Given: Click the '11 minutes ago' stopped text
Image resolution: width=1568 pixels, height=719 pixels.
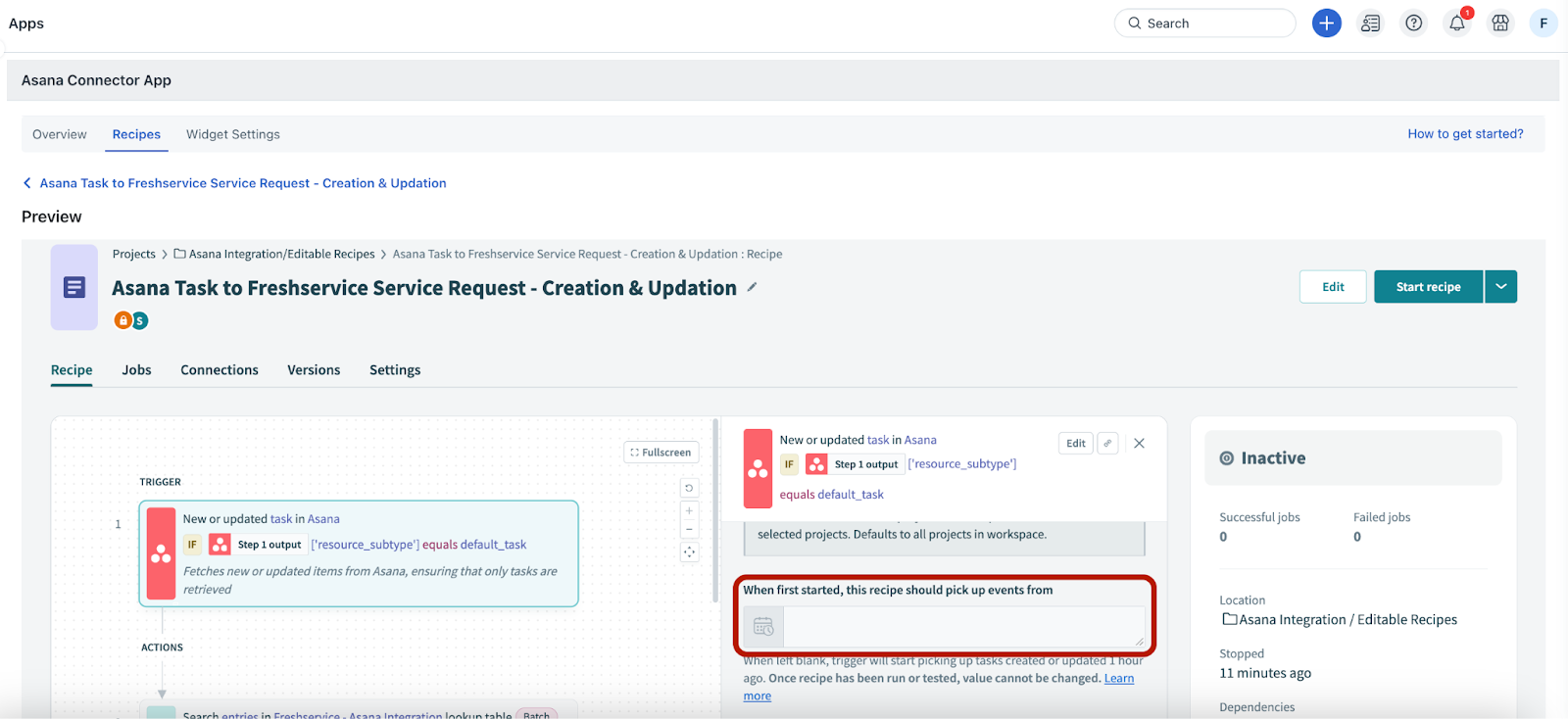Looking at the screenshot, I should (x=1265, y=673).
